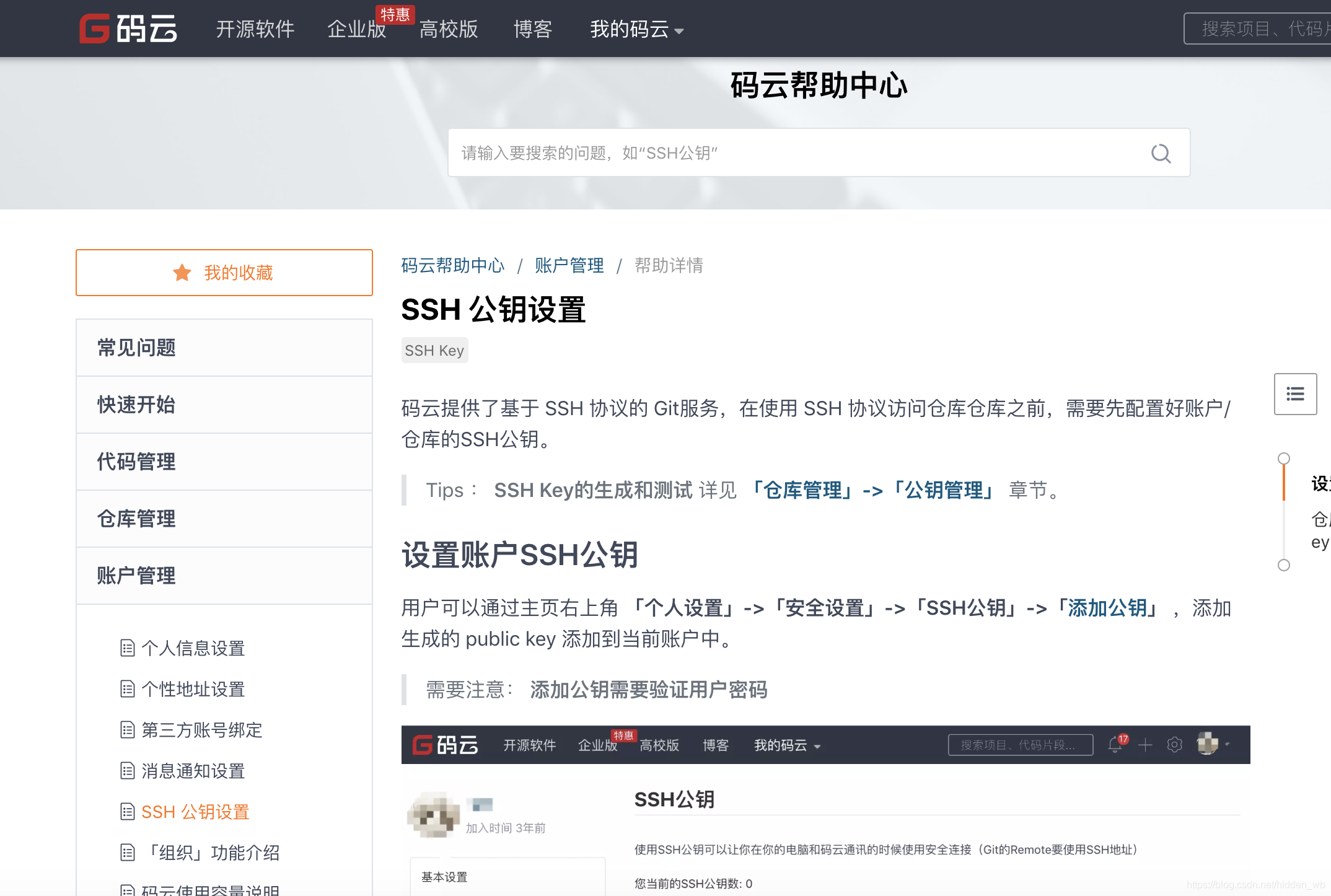The width and height of the screenshot is (1331, 896).
Task: Go to 码云帮助中心 breadcrumb link
Action: pos(453,265)
